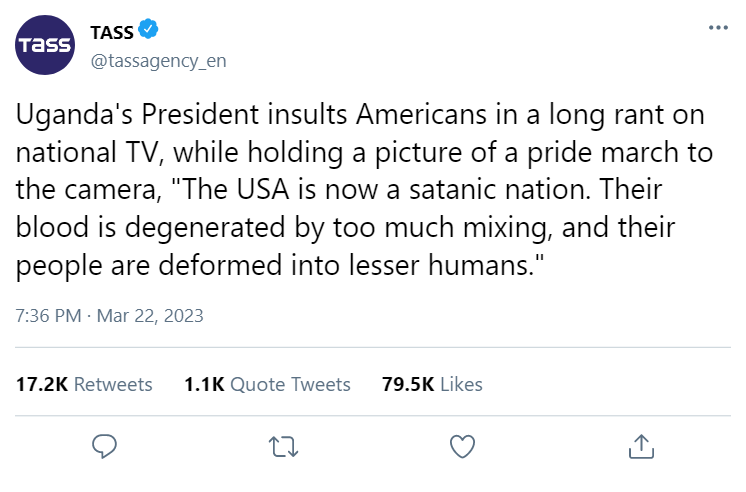Click the TASS profile avatar
This screenshot has height=492, width=746.
click(46, 46)
